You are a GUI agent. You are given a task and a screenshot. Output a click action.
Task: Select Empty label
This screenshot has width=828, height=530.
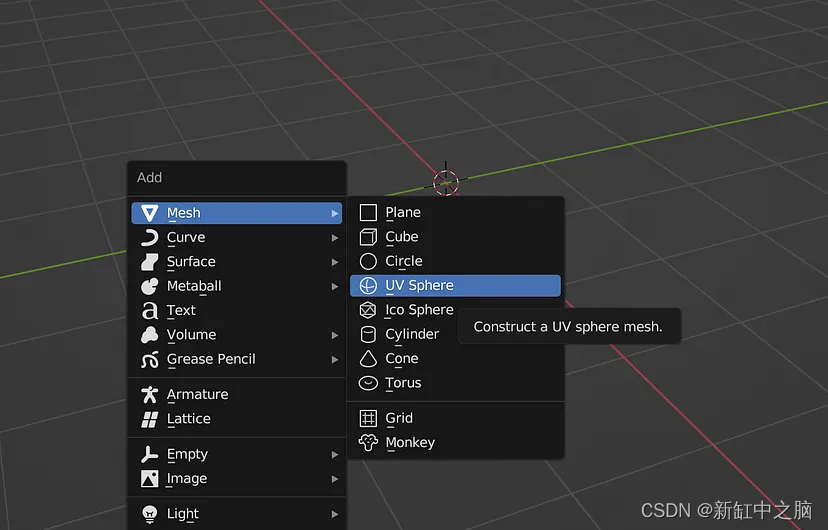187,455
